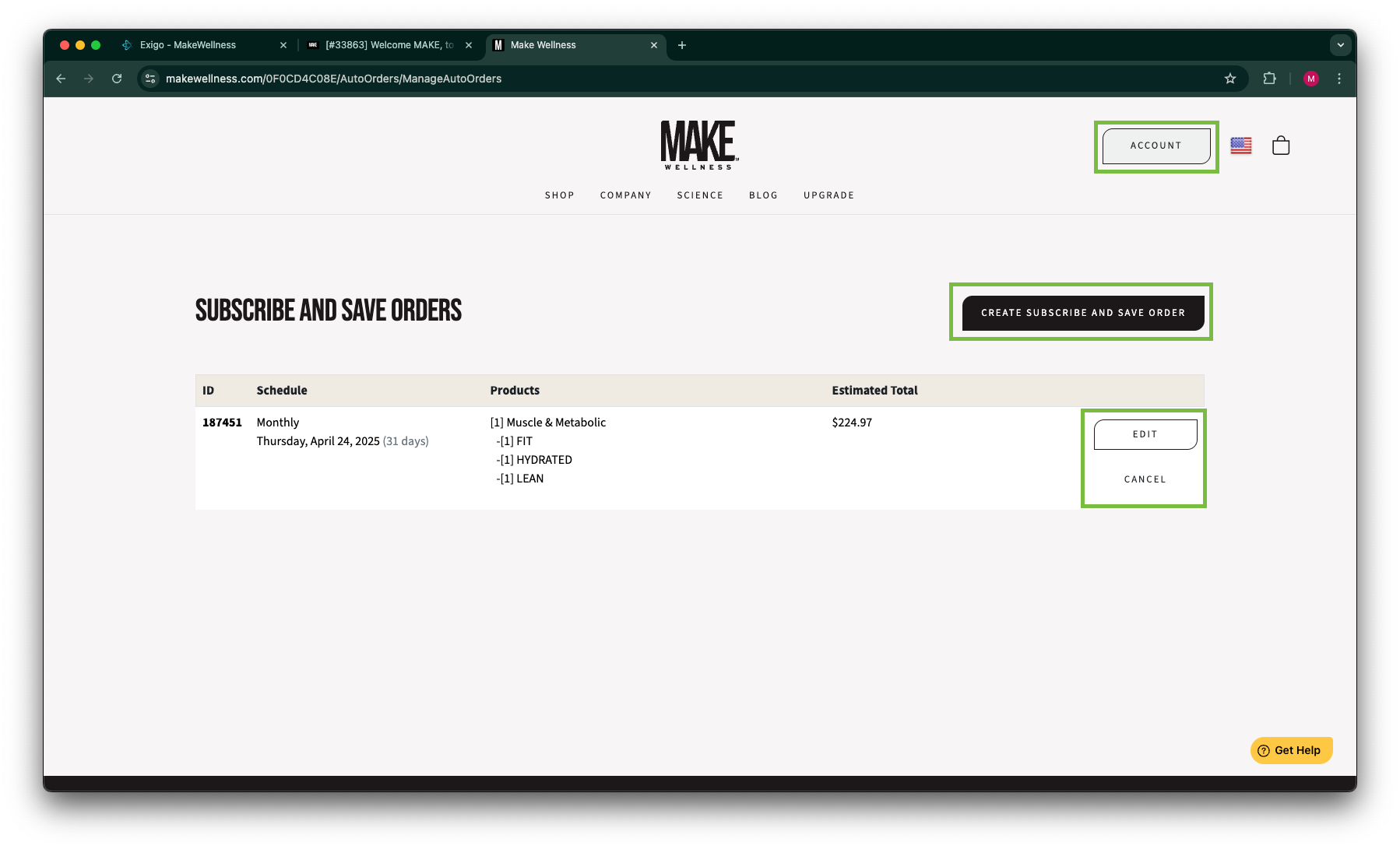The width and height of the screenshot is (1400, 849).
Task: Expand the tab search chevron
Action: tap(1341, 45)
